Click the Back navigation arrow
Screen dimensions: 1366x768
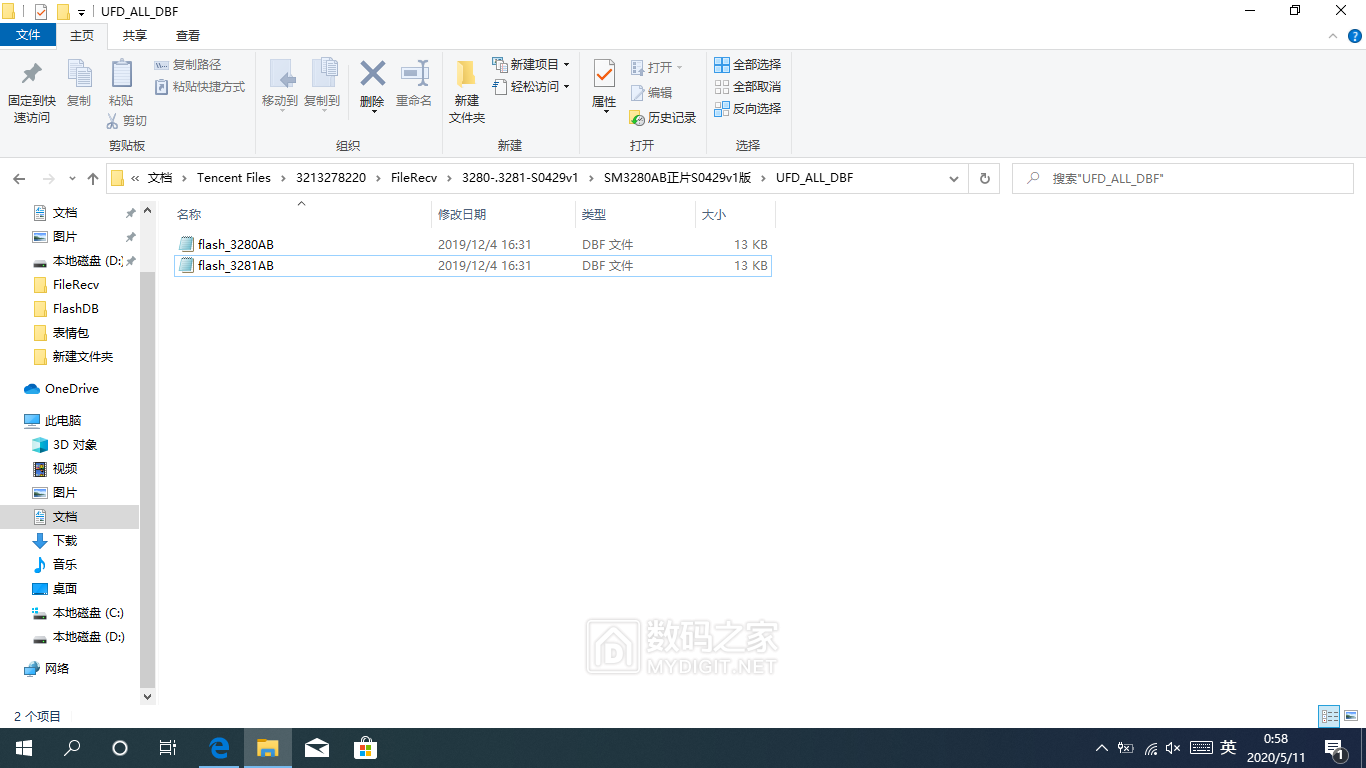pyautogui.click(x=19, y=179)
